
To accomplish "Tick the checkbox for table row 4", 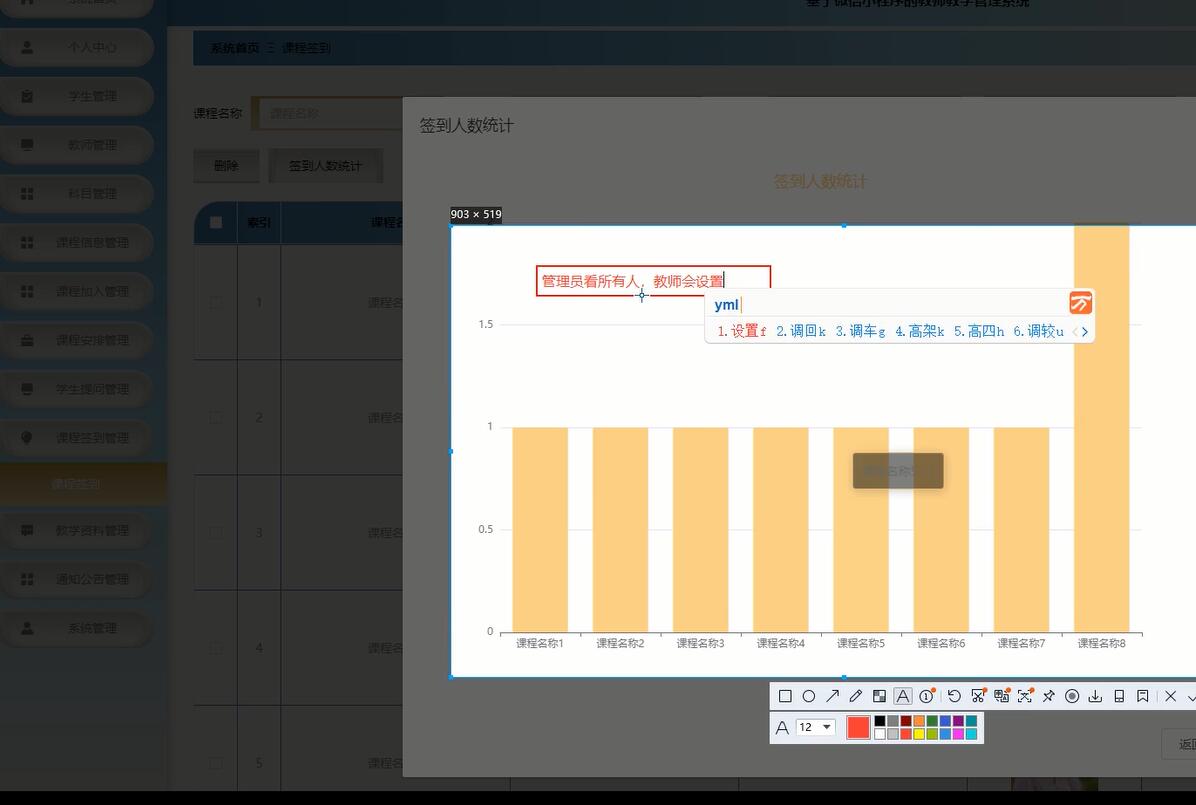I will [x=216, y=648].
